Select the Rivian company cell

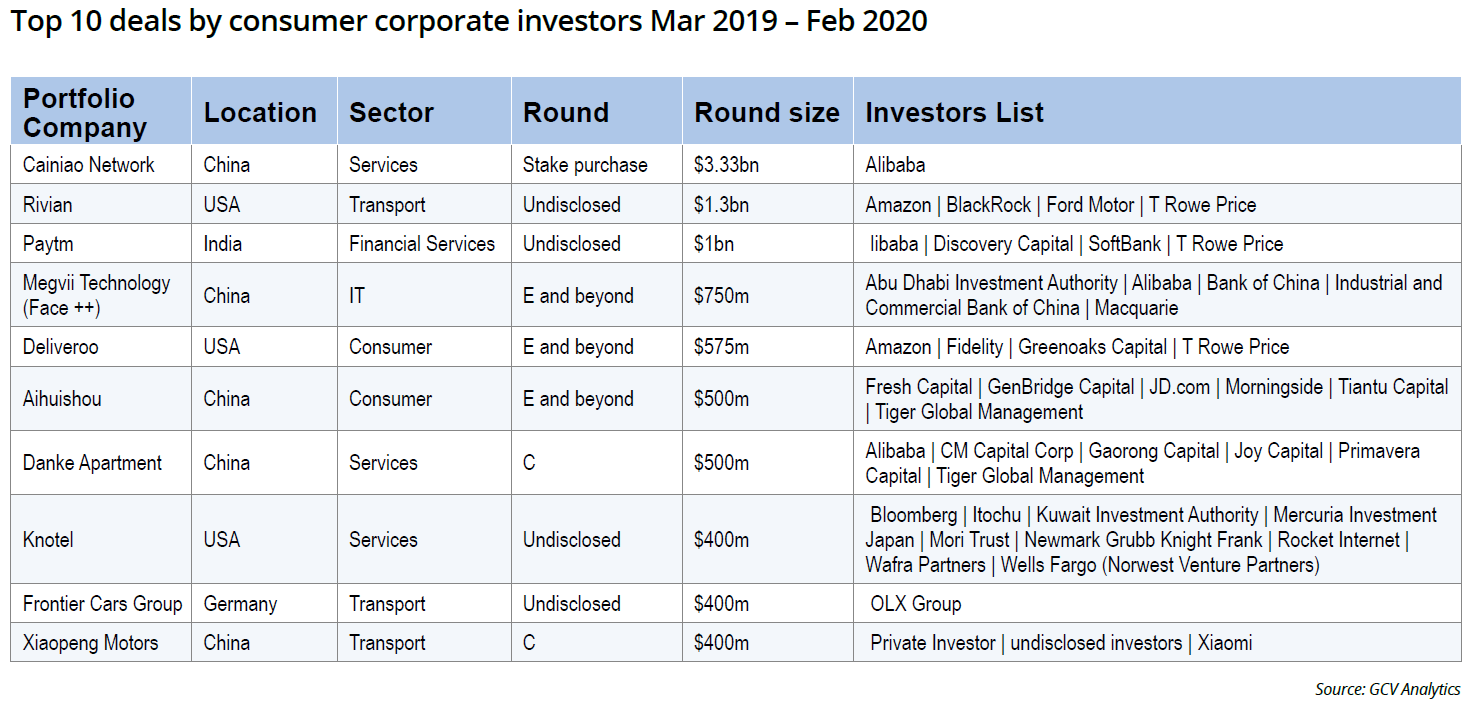pyautogui.click(x=48, y=205)
